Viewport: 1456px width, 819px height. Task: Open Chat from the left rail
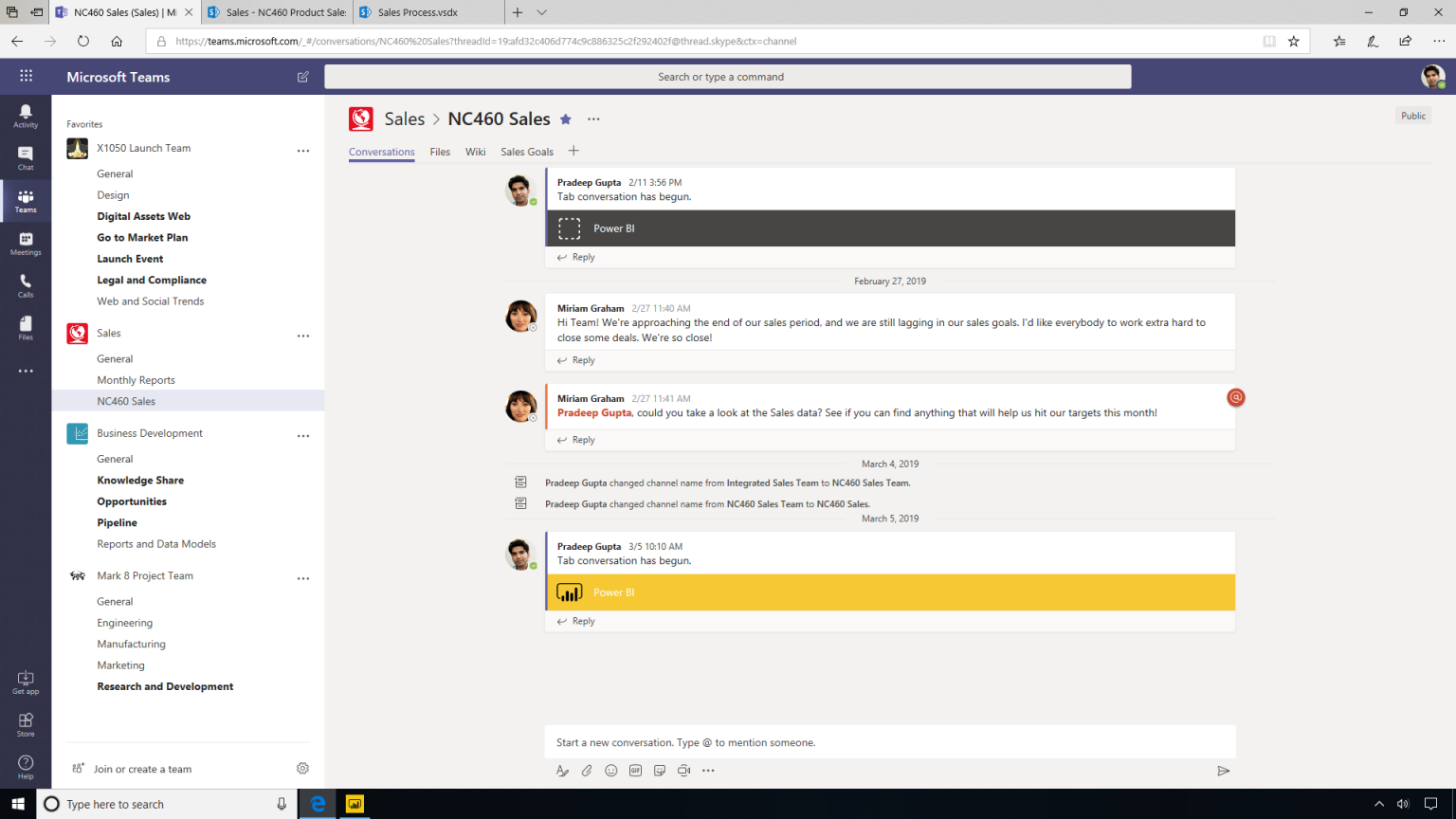coord(26,157)
